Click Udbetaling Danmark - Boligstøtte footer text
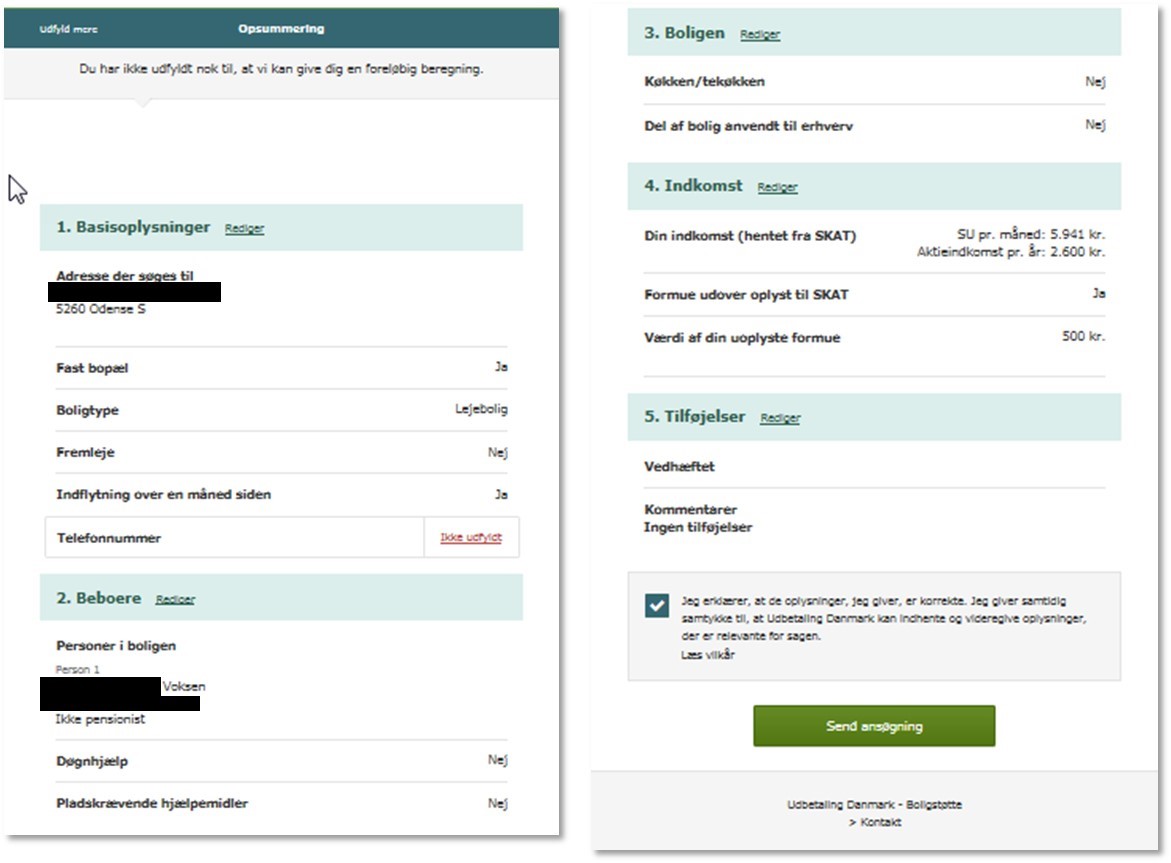Screen dimensions: 1171x863 [875, 805]
